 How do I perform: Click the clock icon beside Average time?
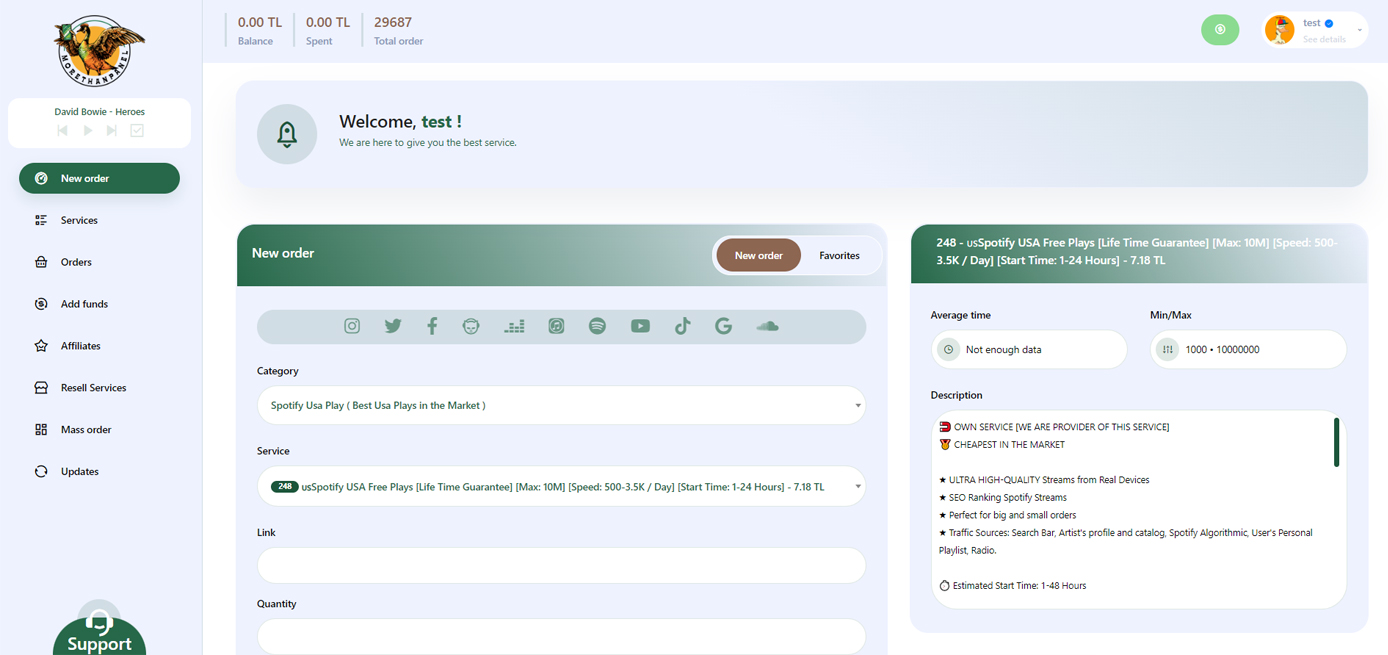pyautogui.click(x=948, y=350)
